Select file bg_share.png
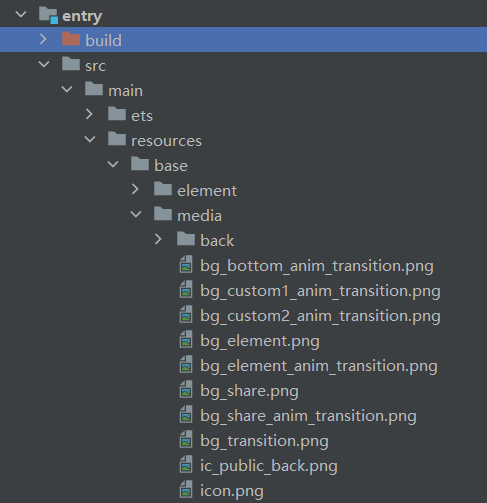The image size is (487, 503). click(249, 391)
